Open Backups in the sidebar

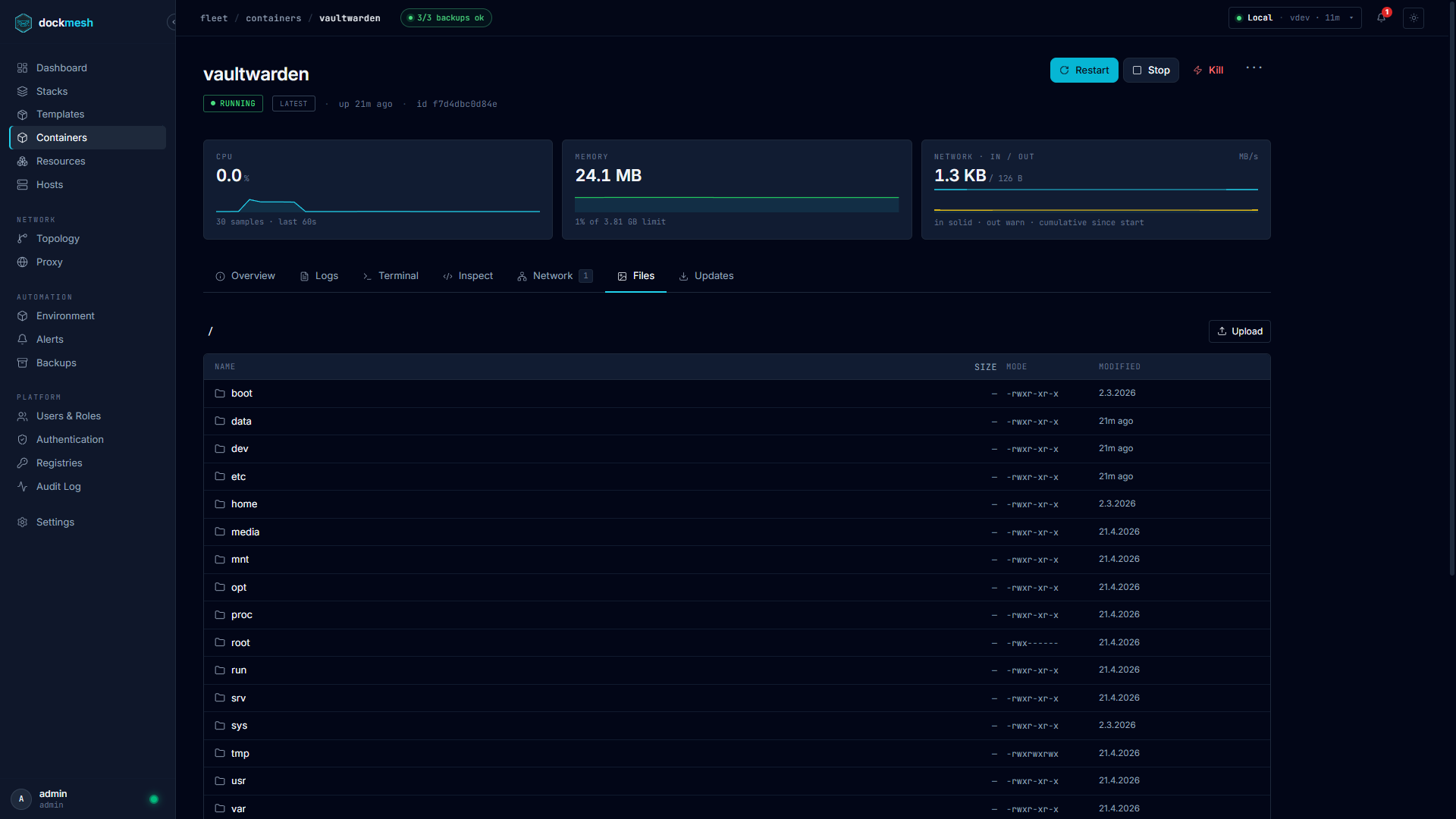(87, 362)
